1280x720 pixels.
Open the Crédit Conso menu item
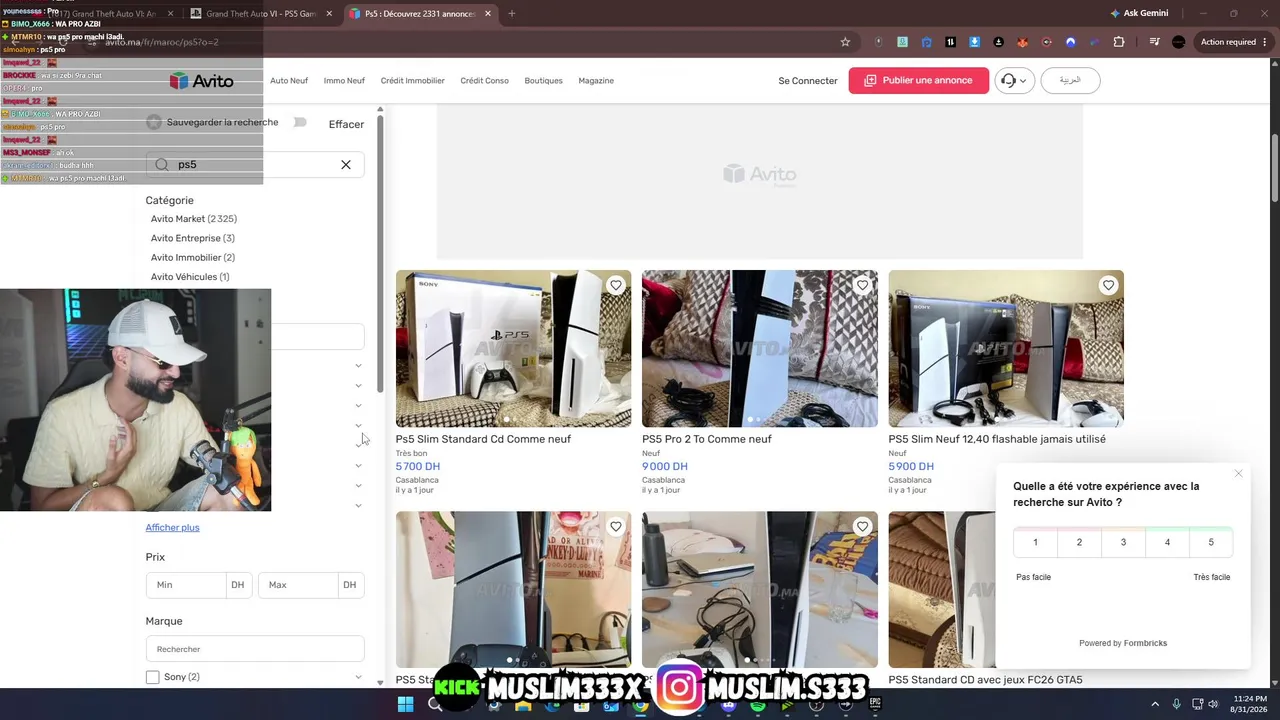(x=485, y=81)
